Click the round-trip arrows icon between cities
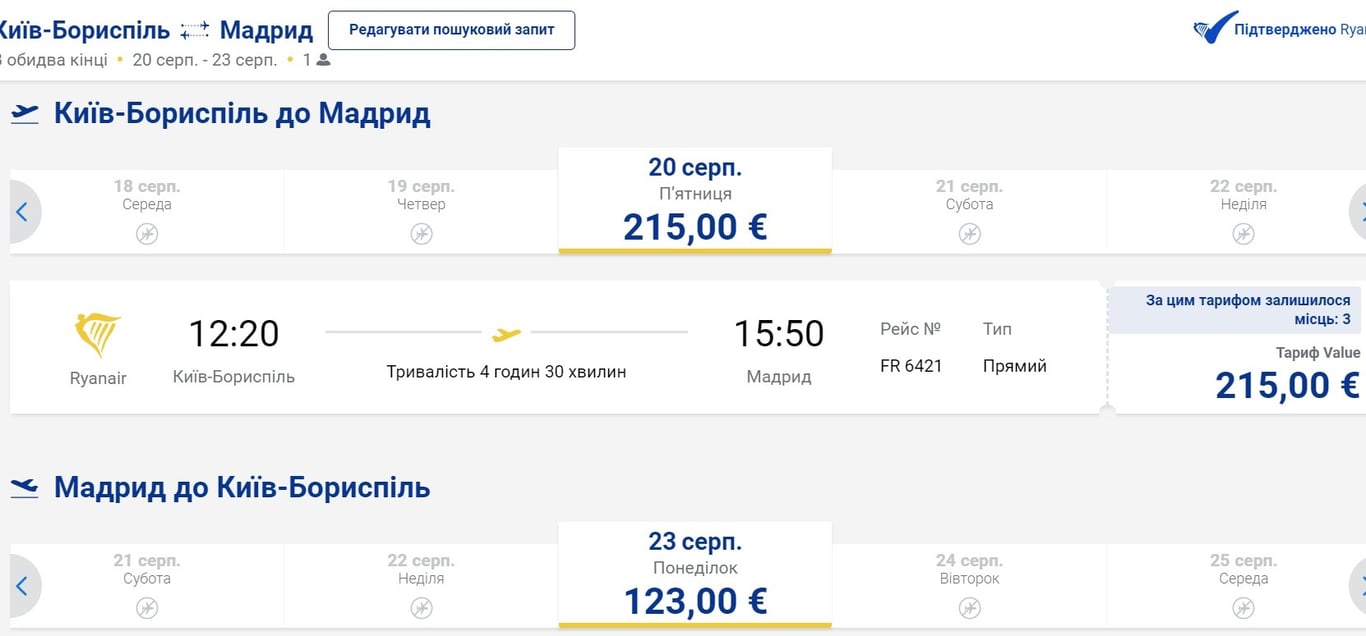The width and height of the screenshot is (1366, 636). [195, 31]
